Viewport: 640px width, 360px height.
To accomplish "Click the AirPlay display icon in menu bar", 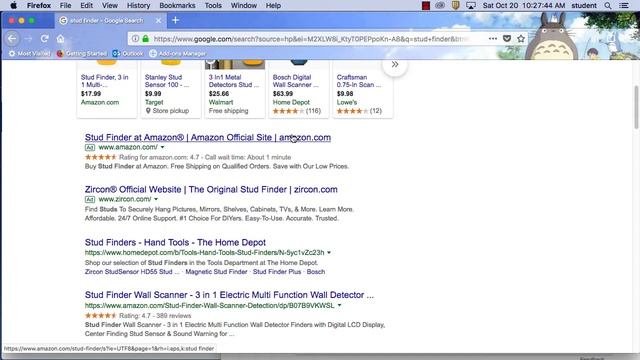I will (471, 6).
